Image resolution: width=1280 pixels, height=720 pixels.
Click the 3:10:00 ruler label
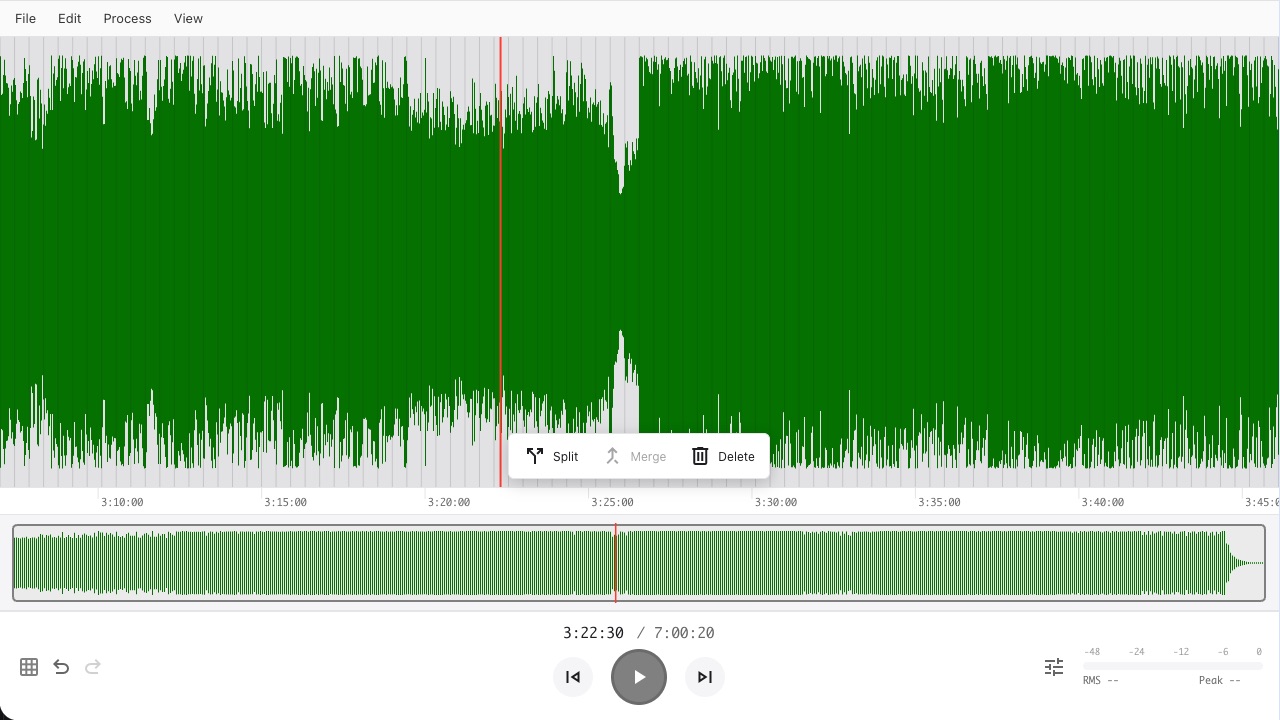point(122,502)
